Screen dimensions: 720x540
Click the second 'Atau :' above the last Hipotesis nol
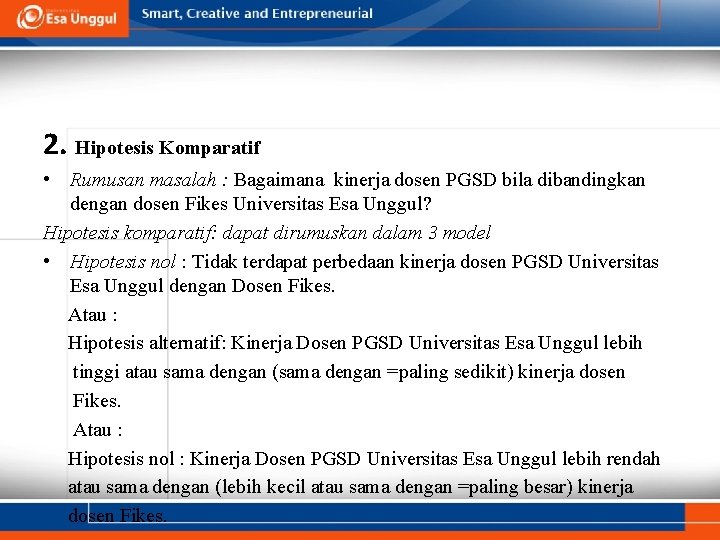click(x=97, y=430)
